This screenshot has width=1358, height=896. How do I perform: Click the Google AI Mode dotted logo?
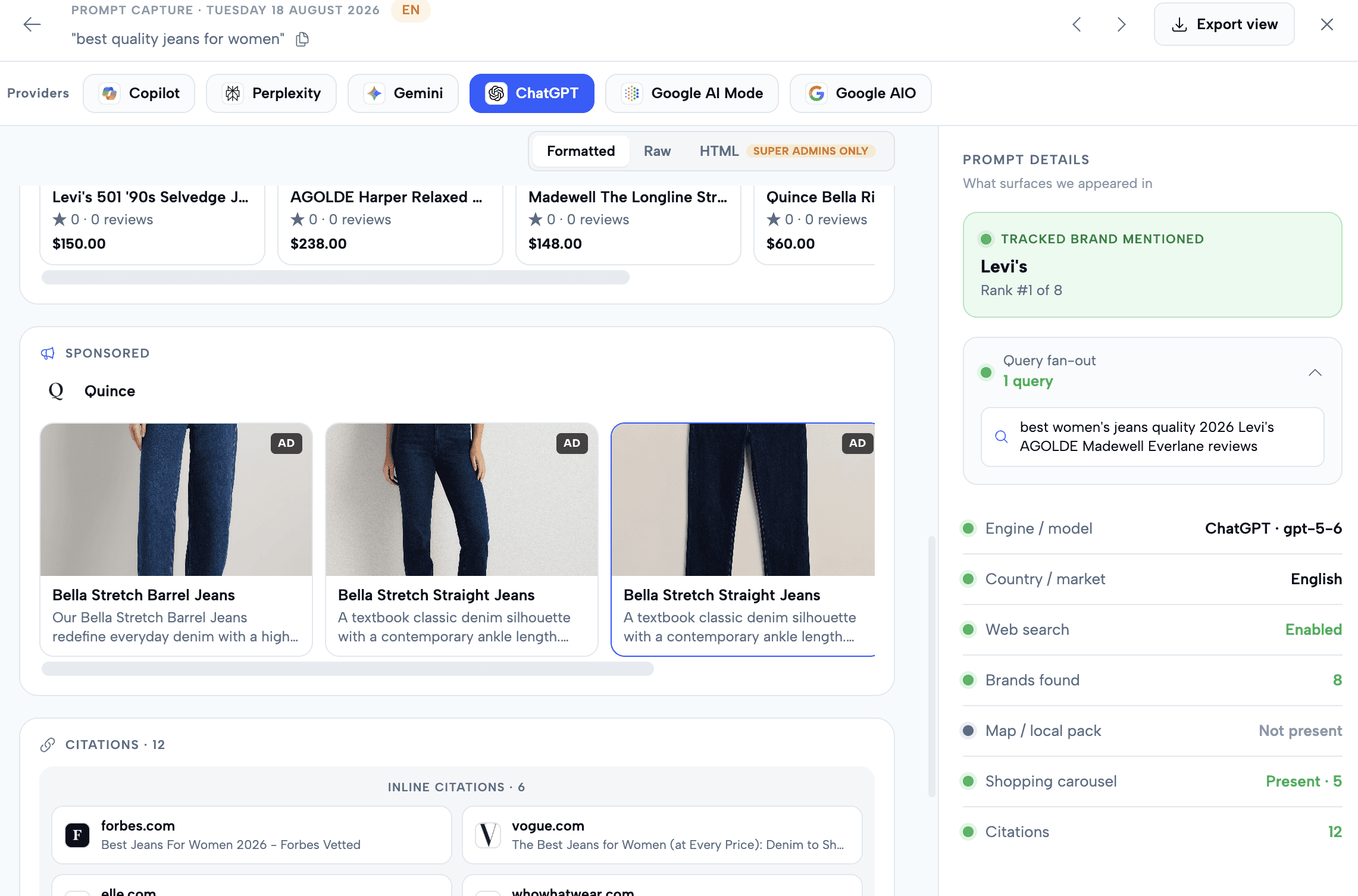coord(632,93)
